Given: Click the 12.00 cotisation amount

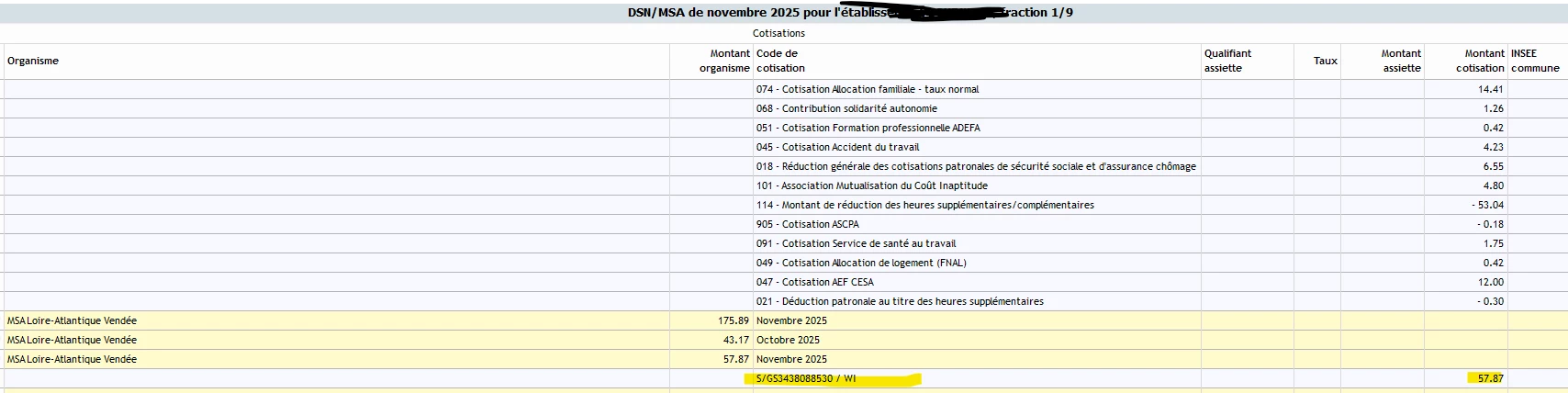Looking at the screenshot, I should (x=1491, y=282).
